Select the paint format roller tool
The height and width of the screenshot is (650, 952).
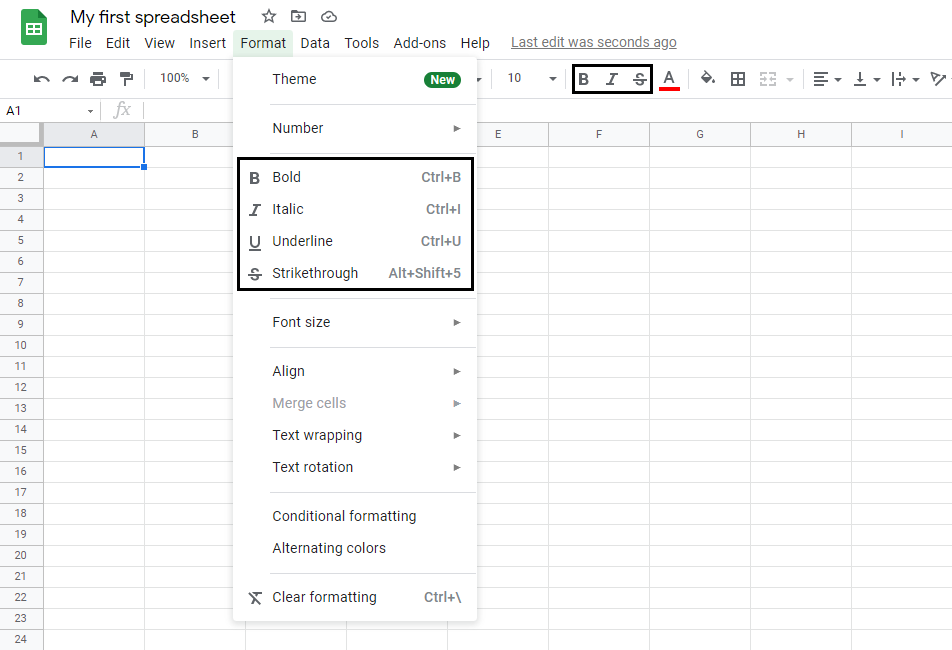click(x=126, y=79)
